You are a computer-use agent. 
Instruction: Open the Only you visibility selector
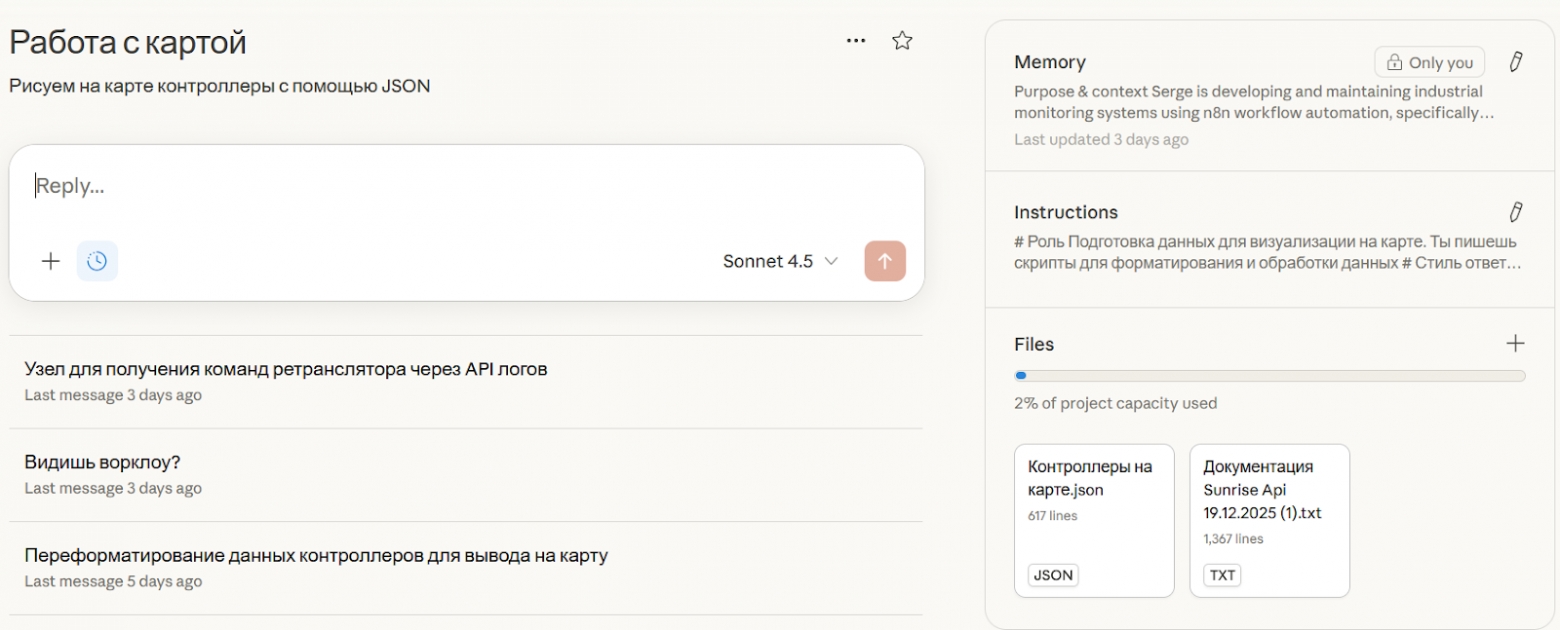1429,62
